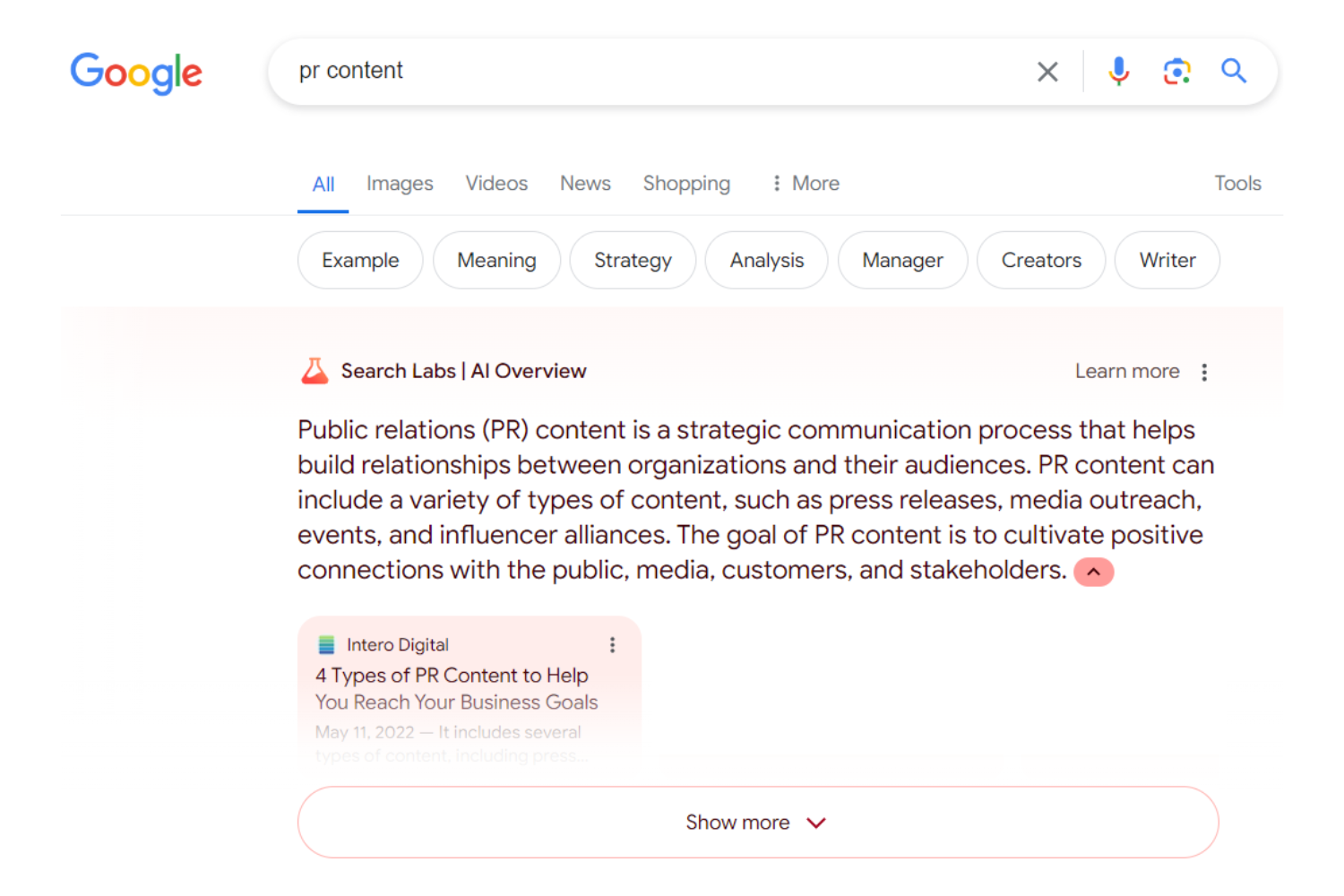The height and width of the screenshot is (896, 1344).
Task: Select the Meaning filter chip
Action: point(496,260)
